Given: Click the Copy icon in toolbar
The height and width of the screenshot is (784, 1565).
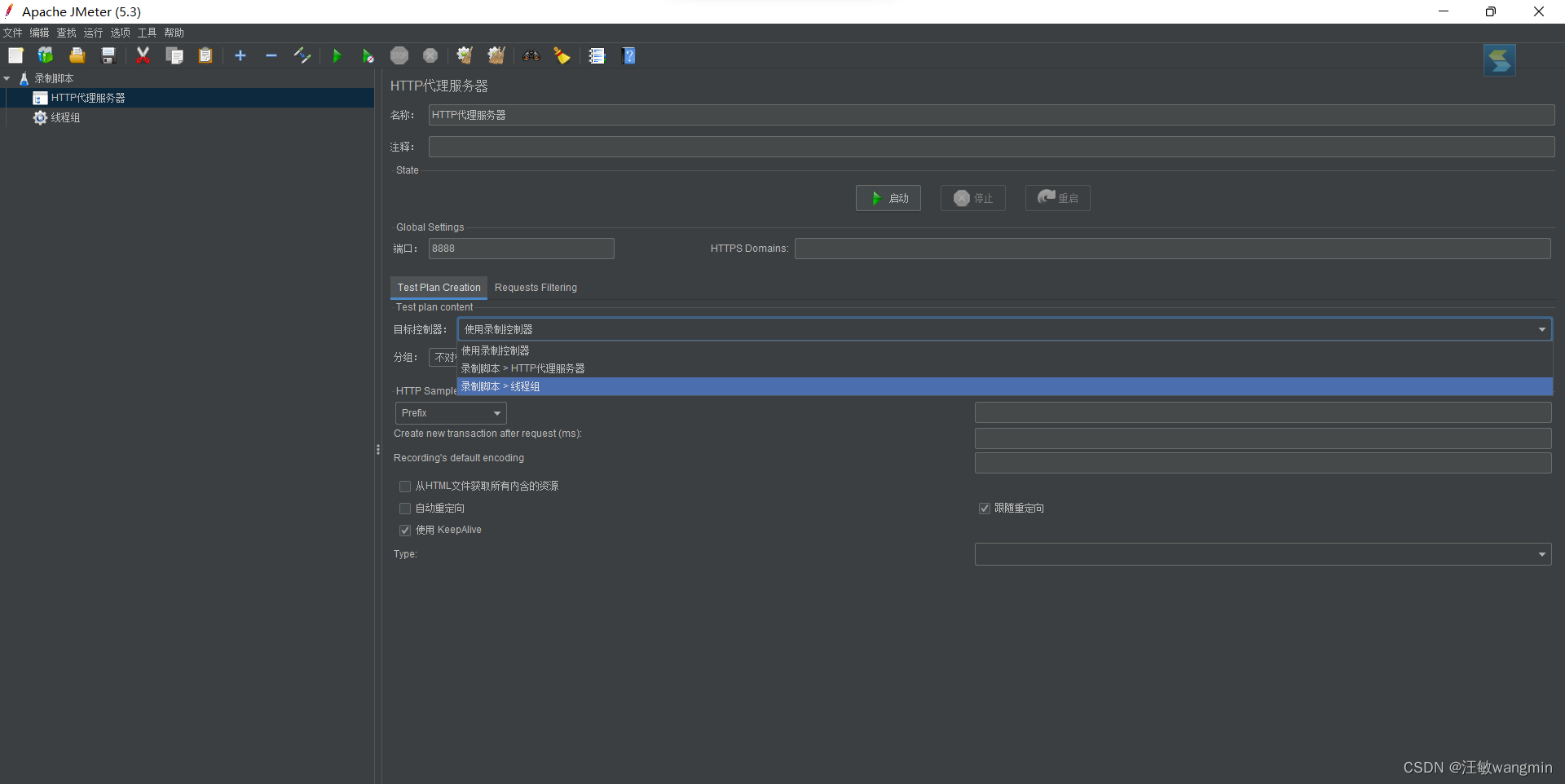Looking at the screenshot, I should (x=174, y=55).
